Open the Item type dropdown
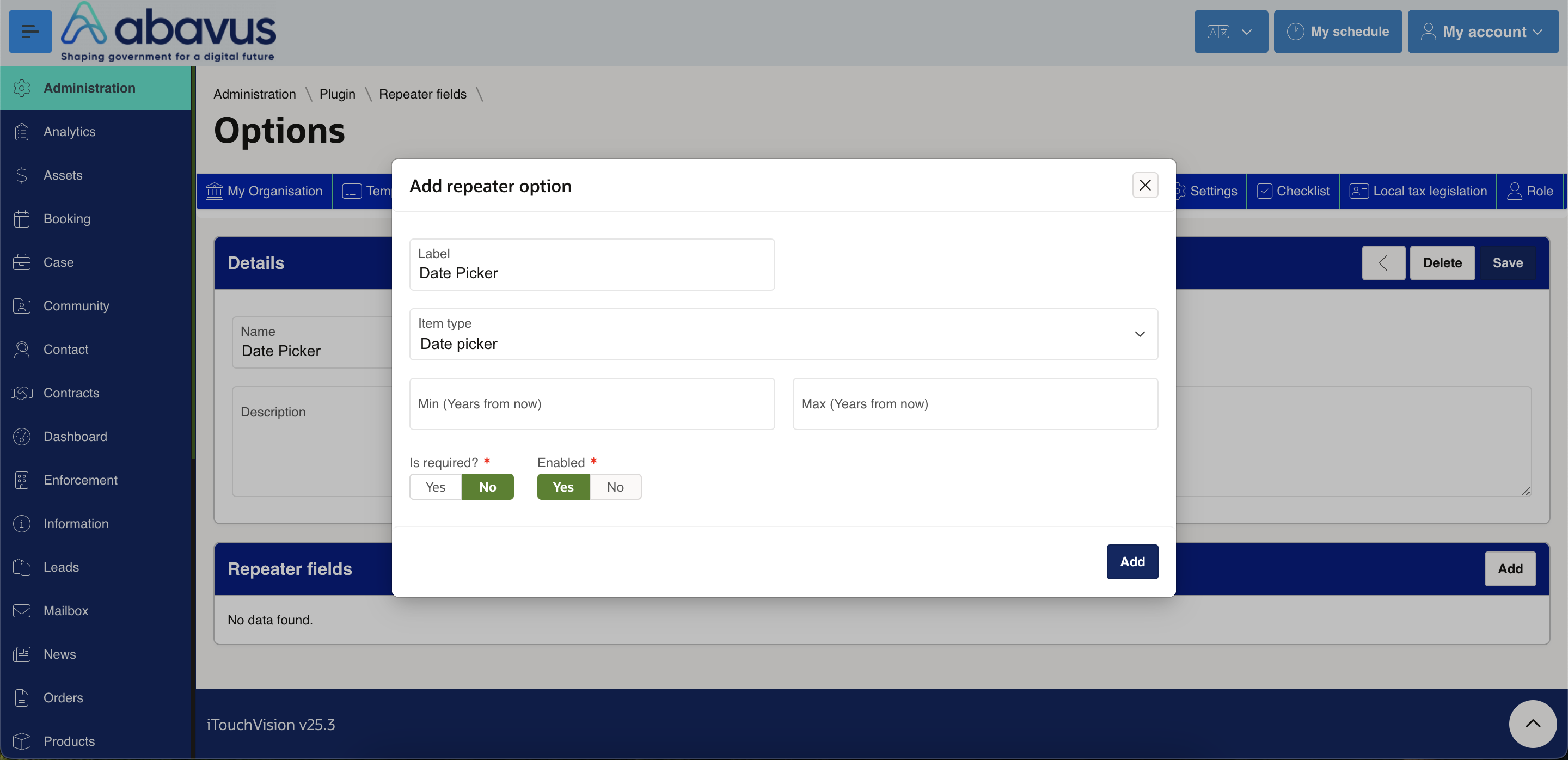1568x760 pixels. [x=783, y=334]
